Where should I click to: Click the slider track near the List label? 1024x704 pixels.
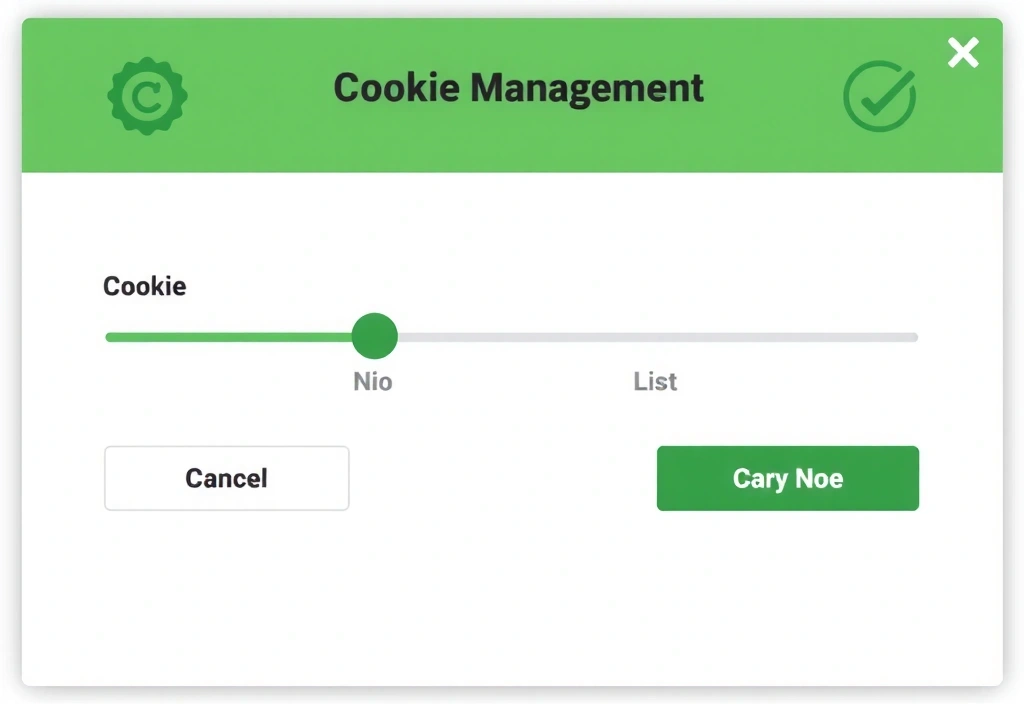pos(655,336)
